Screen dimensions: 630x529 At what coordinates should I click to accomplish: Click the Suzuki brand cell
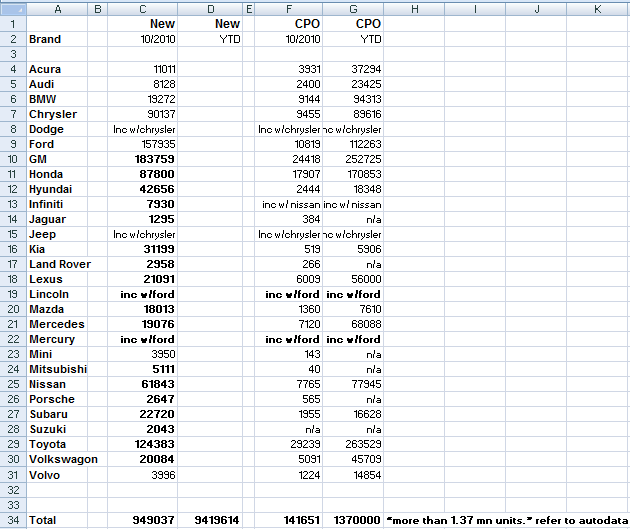click(x=57, y=429)
